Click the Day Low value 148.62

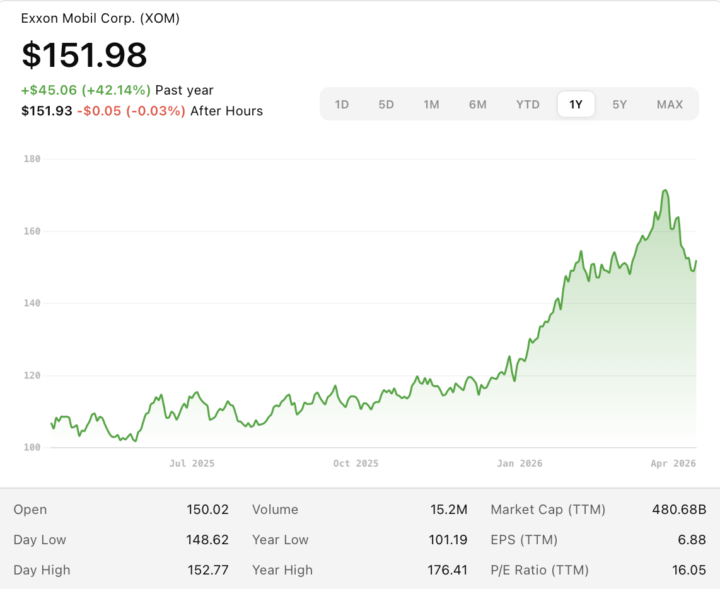click(207, 539)
